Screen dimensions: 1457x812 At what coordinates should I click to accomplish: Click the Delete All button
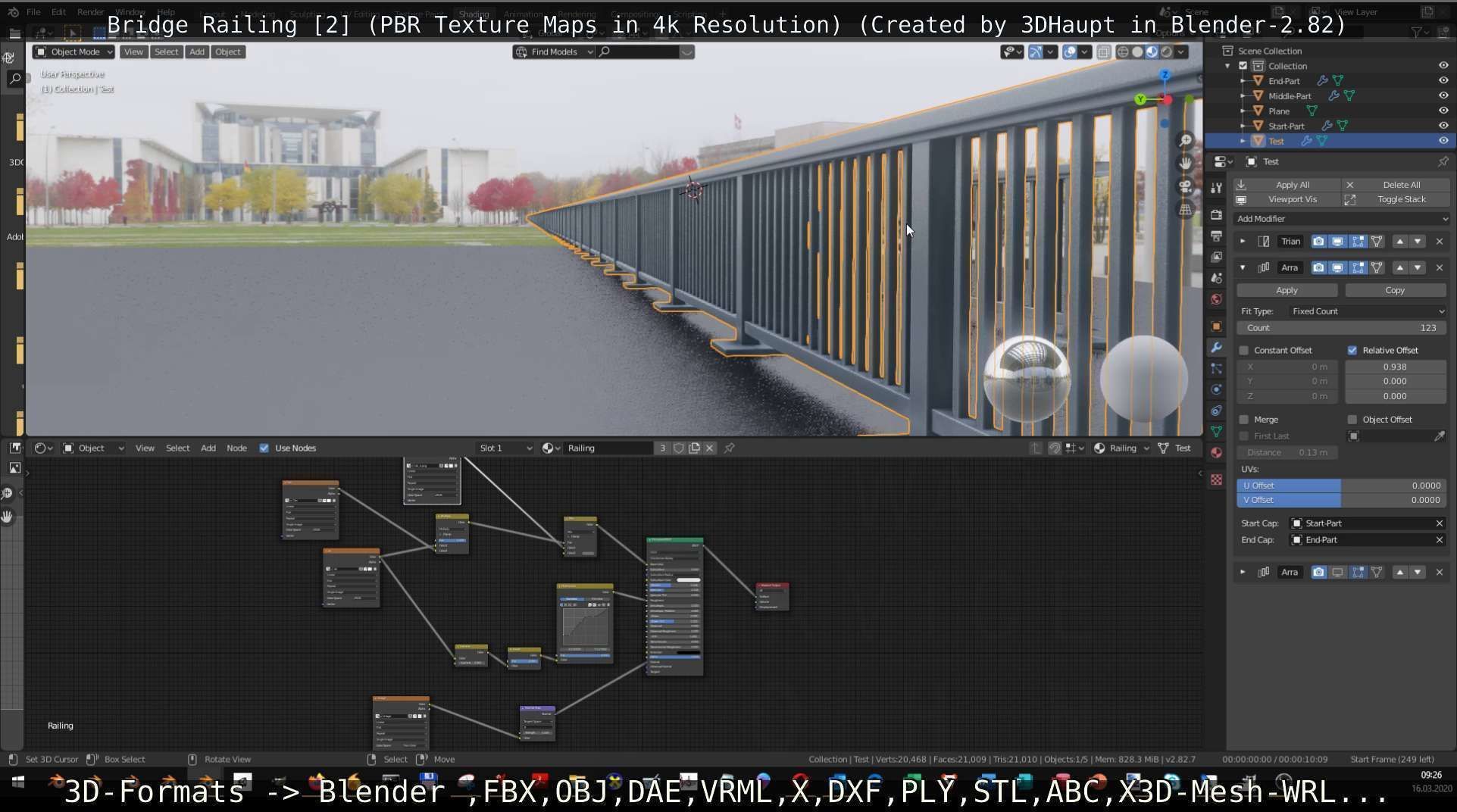point(1396,185)
